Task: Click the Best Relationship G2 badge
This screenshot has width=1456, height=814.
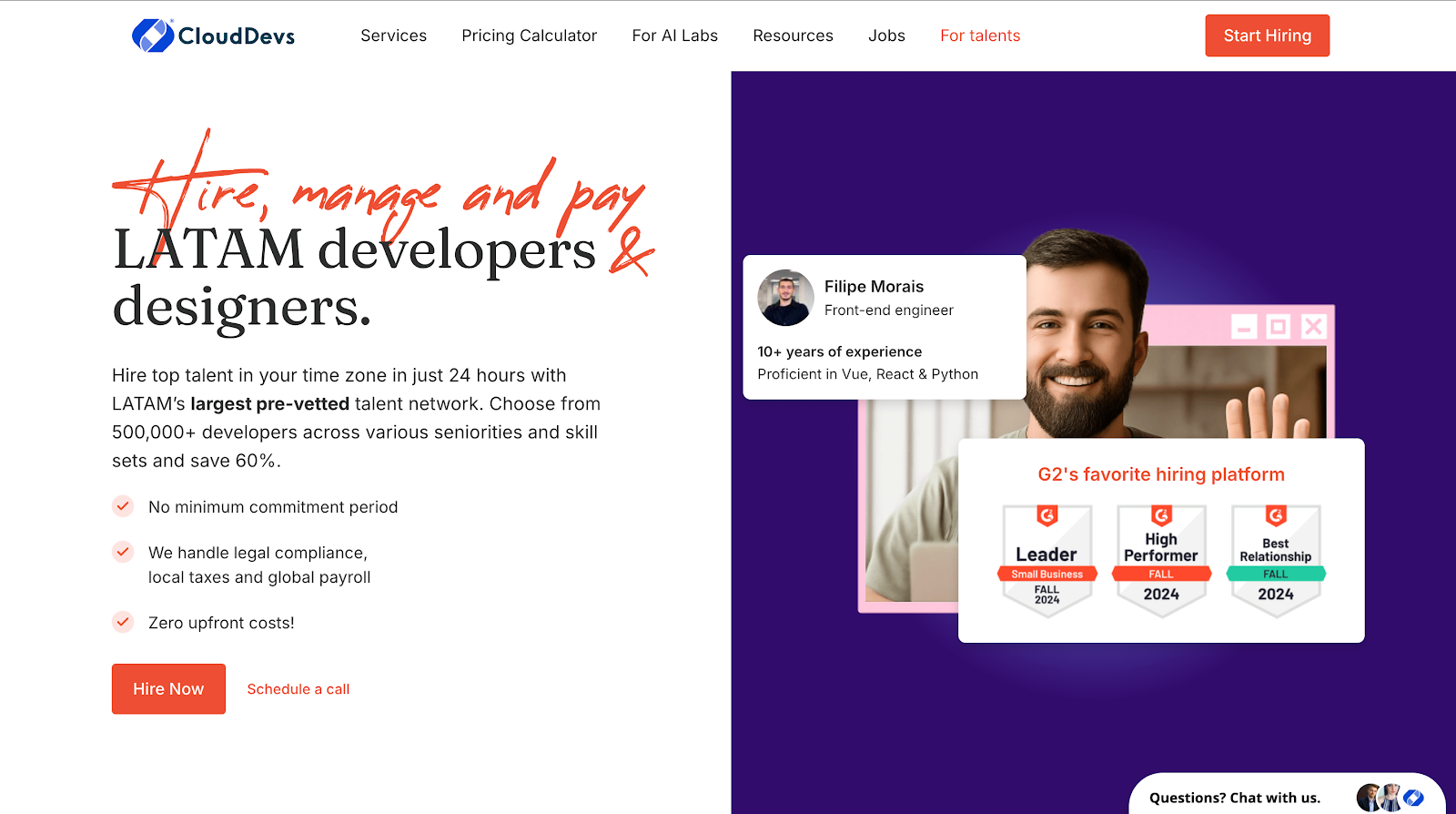Action: click(x=1276, y=561)
